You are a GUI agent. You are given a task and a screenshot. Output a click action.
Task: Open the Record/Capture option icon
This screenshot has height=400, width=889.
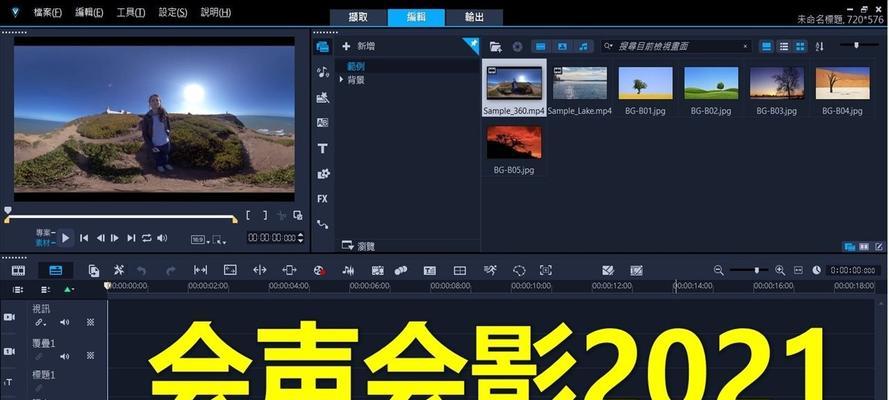coord(319,270)
